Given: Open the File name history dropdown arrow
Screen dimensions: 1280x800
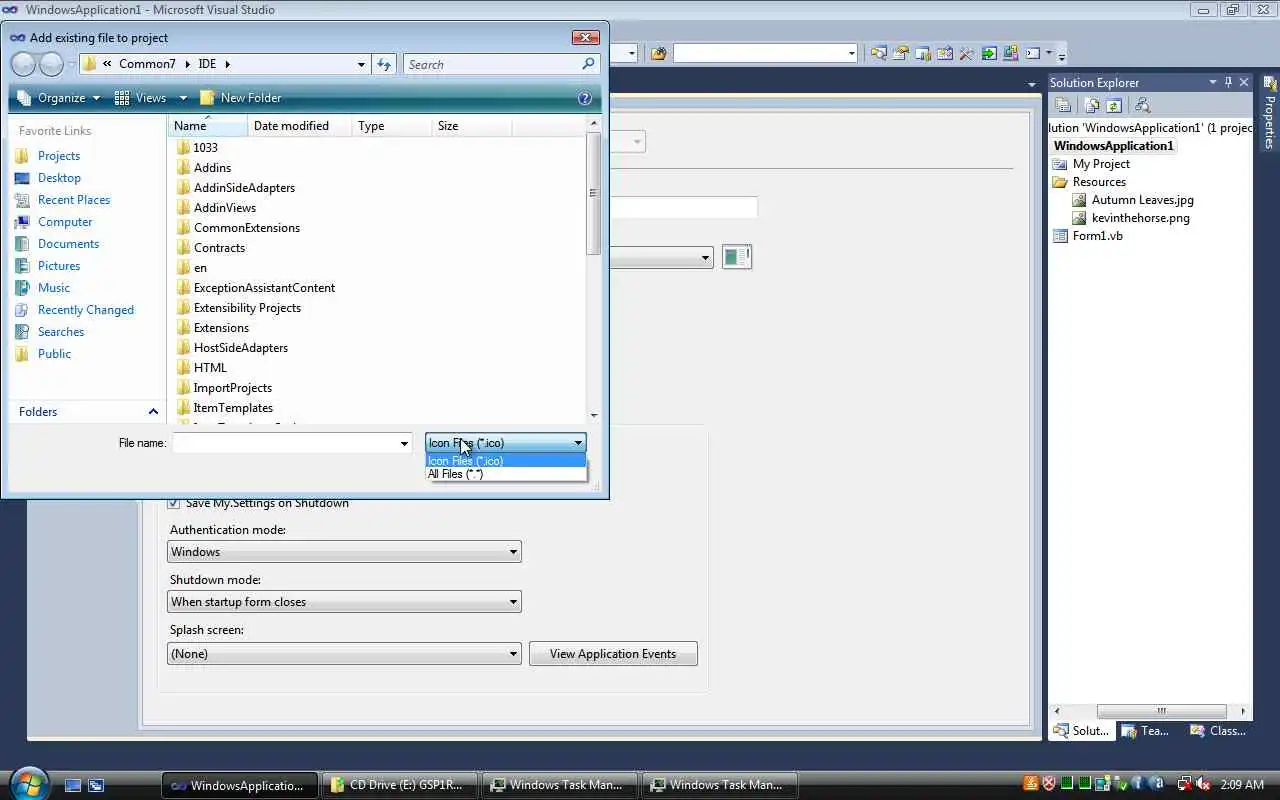Looking at the screenshot, I should point(404,443).
